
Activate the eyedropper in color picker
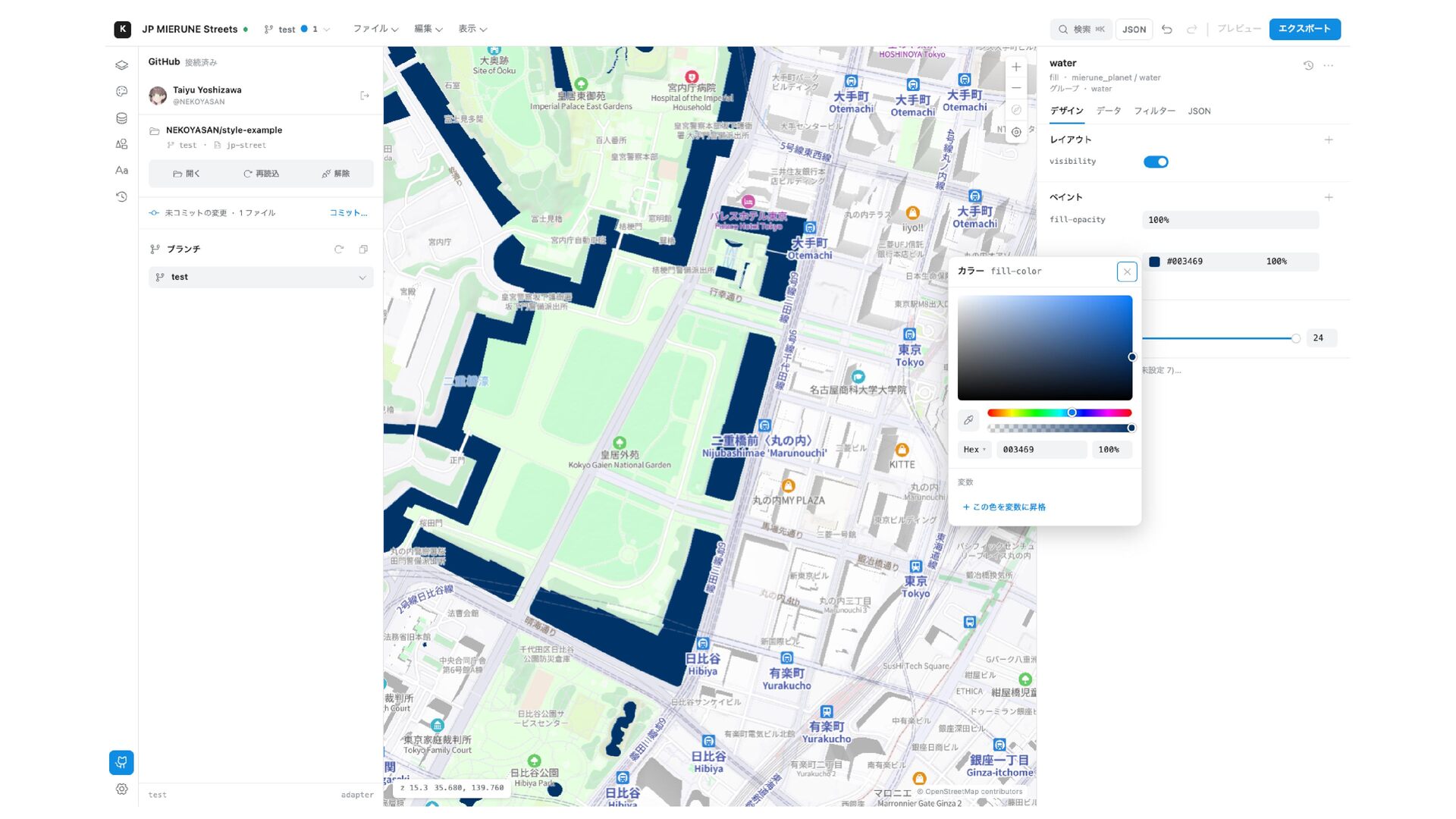pos(968,420)
